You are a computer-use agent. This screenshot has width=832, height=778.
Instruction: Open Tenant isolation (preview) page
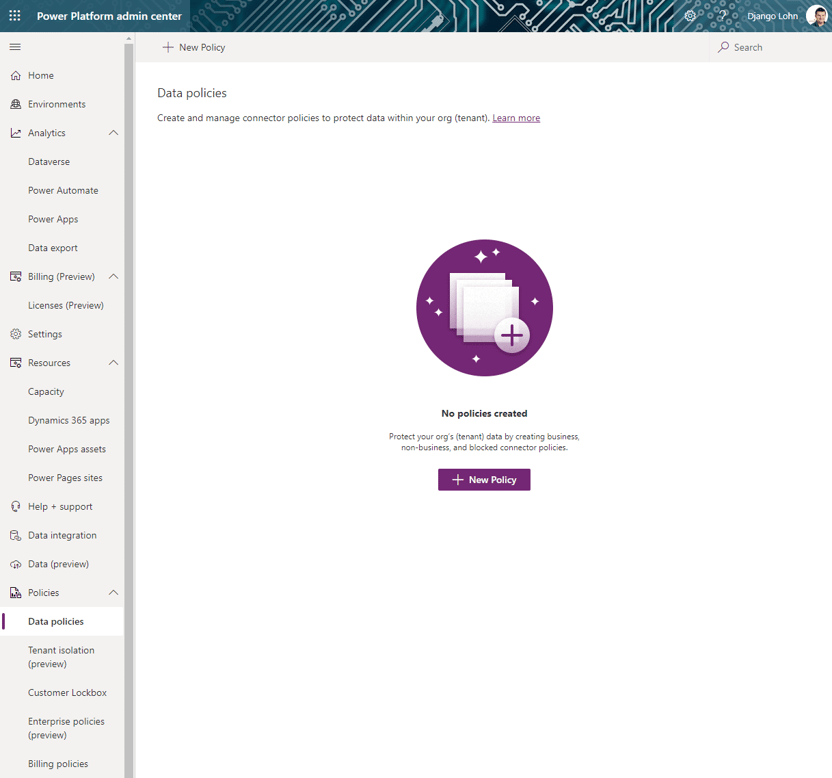[60, 657]
